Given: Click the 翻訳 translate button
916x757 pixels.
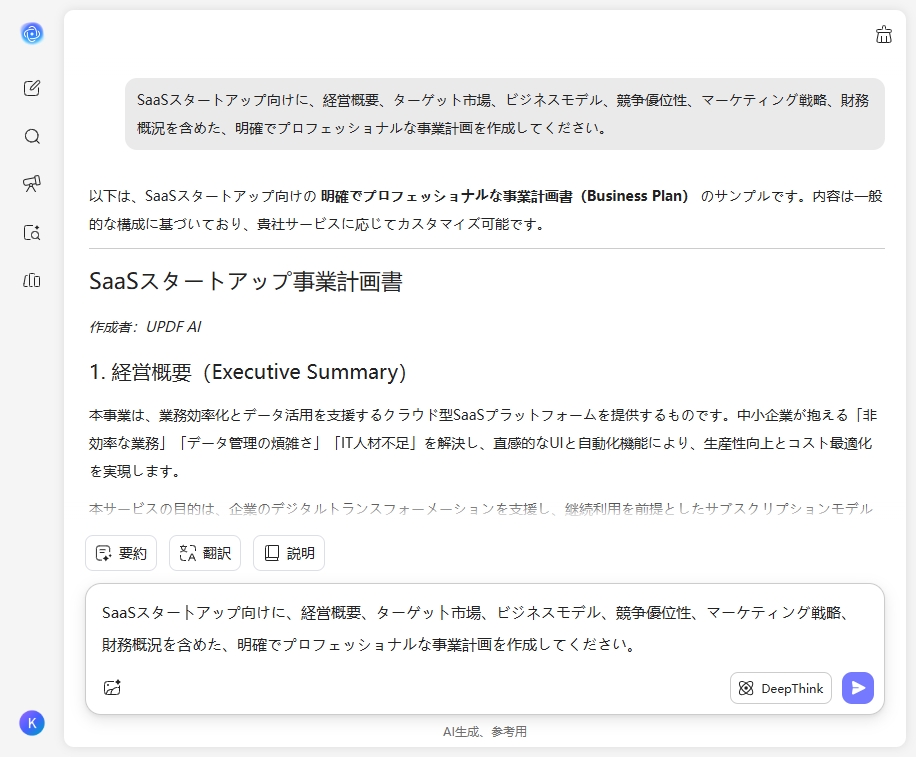Looking at the screenshot, I should (x=204, y=553).
